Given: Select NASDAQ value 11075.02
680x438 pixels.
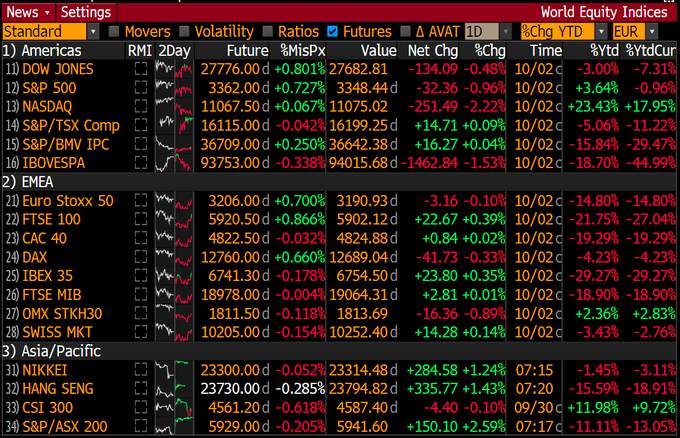Looking at the screenshot, I should point(358,107).
